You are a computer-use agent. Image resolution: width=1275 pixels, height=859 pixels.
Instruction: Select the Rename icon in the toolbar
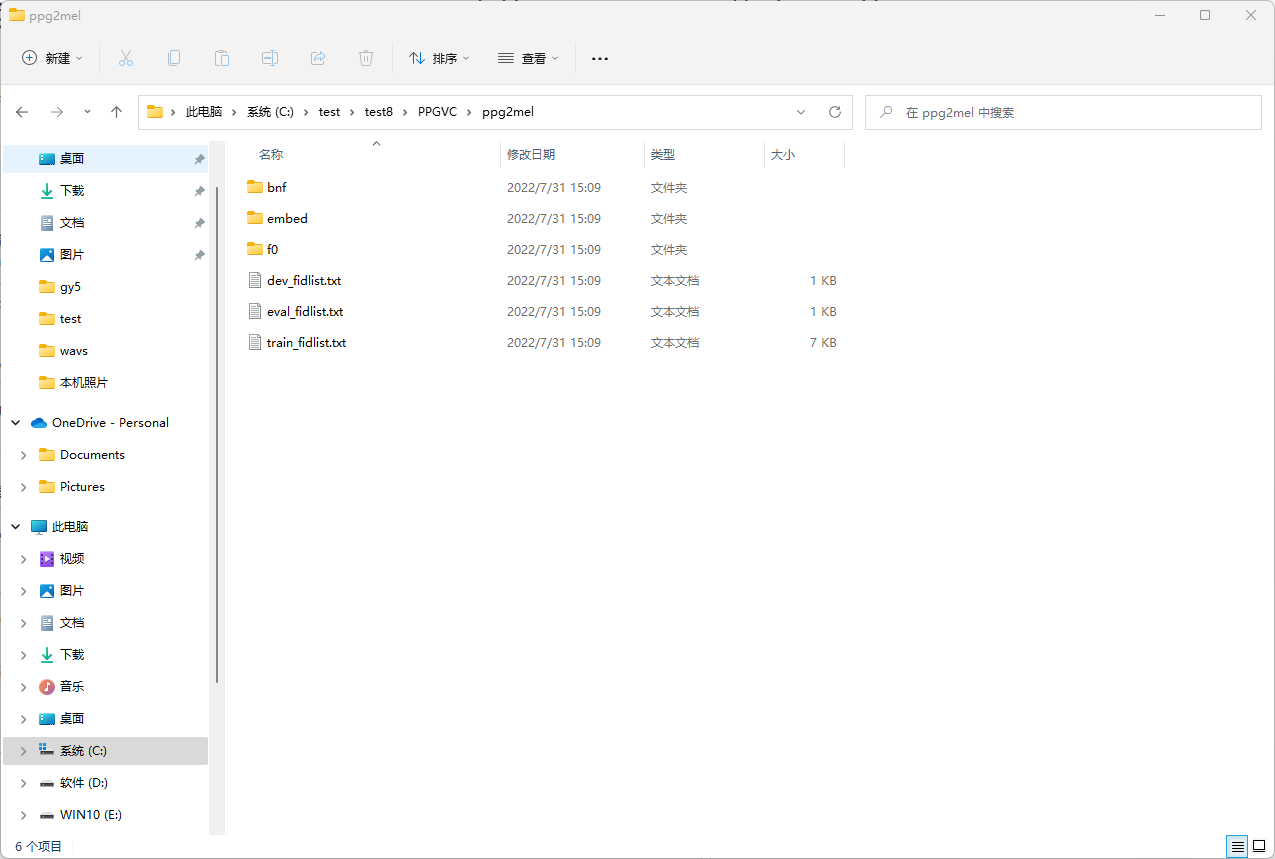269,58
